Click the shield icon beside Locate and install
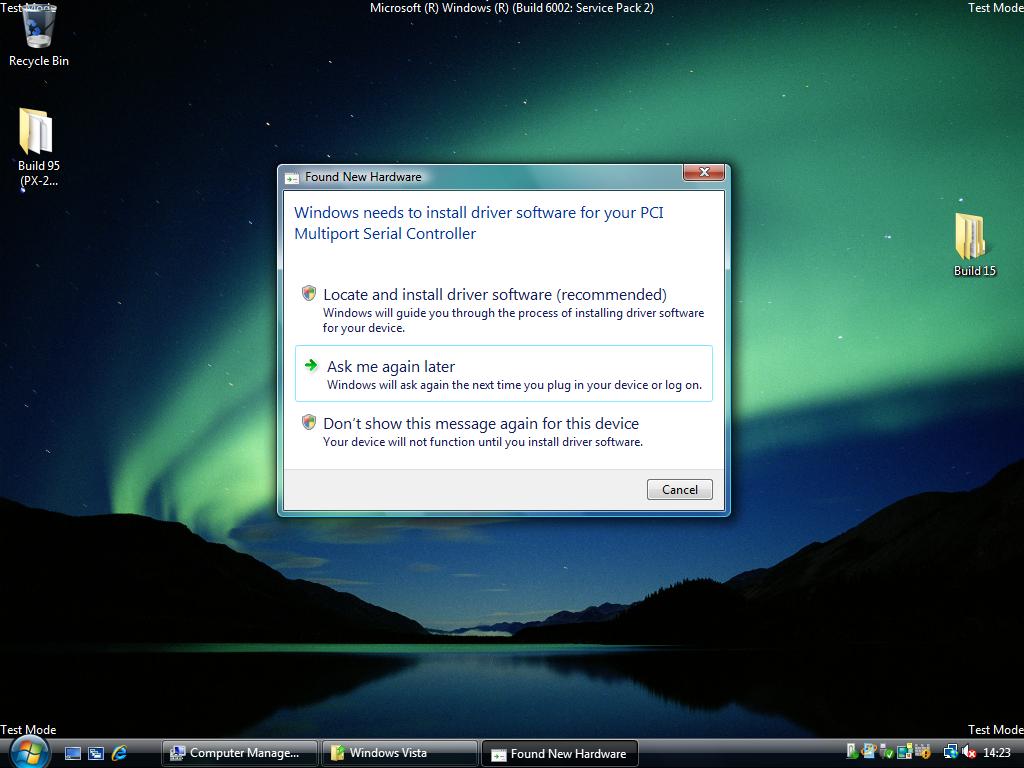1024x768 pixels. [308, 293]
